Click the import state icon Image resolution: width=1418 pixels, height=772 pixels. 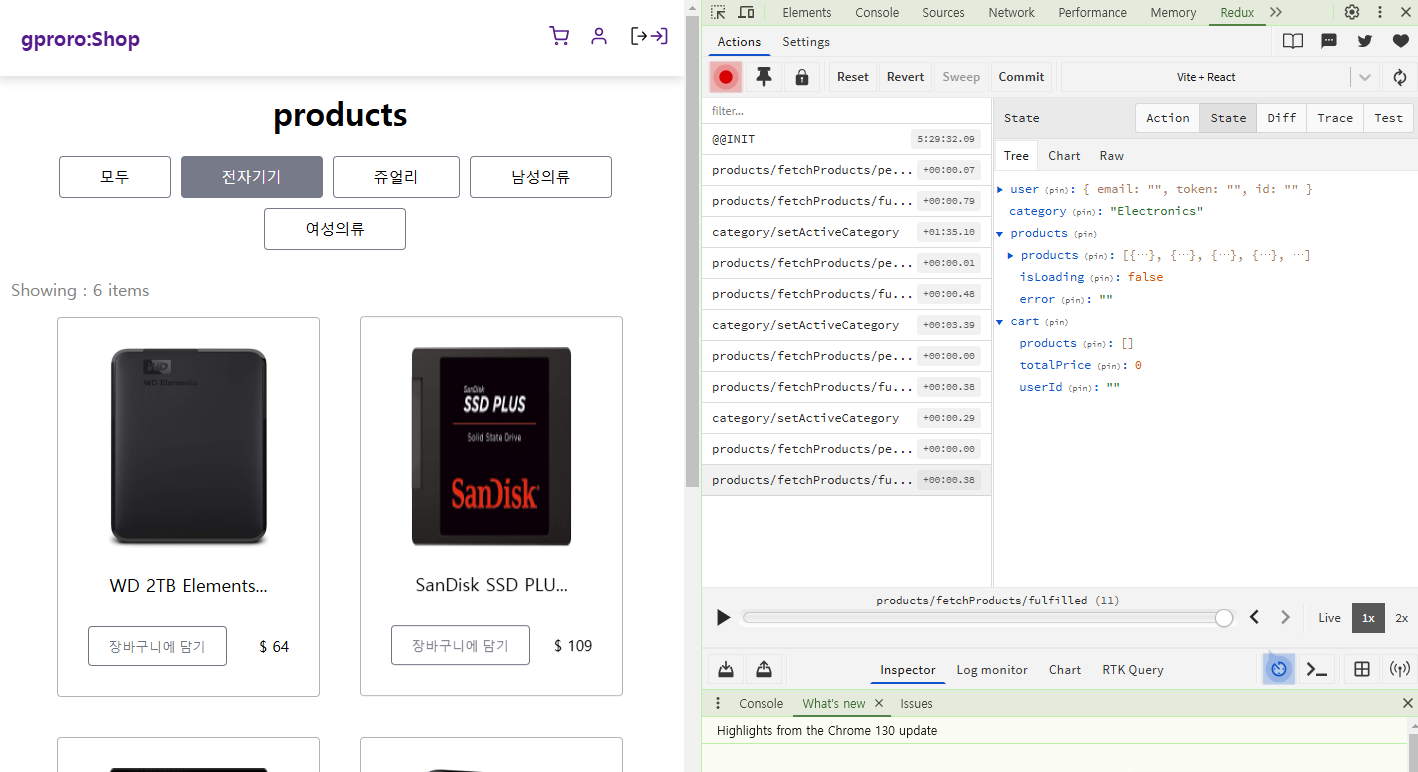click(x=727, y=669)
